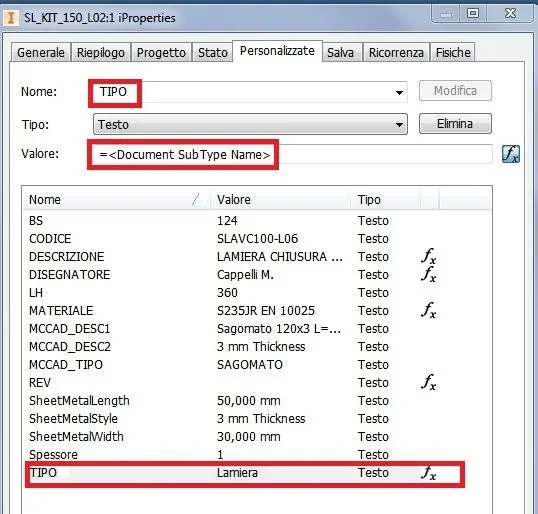Click the value Lamiera
This screenshot has width=538, height=514.
click(x=237, y=473)
